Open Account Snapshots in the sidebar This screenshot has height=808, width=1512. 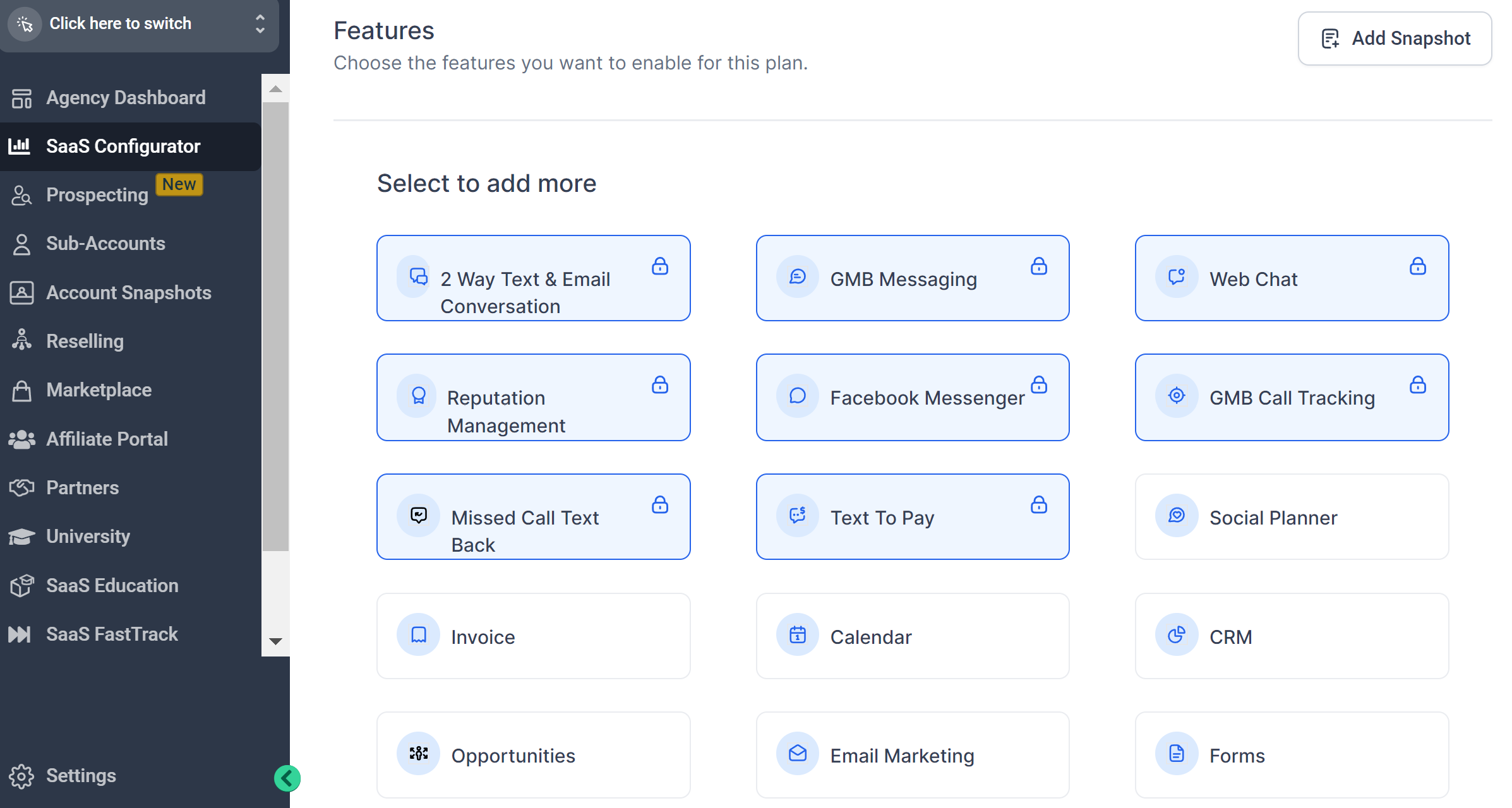coord(128,293)
